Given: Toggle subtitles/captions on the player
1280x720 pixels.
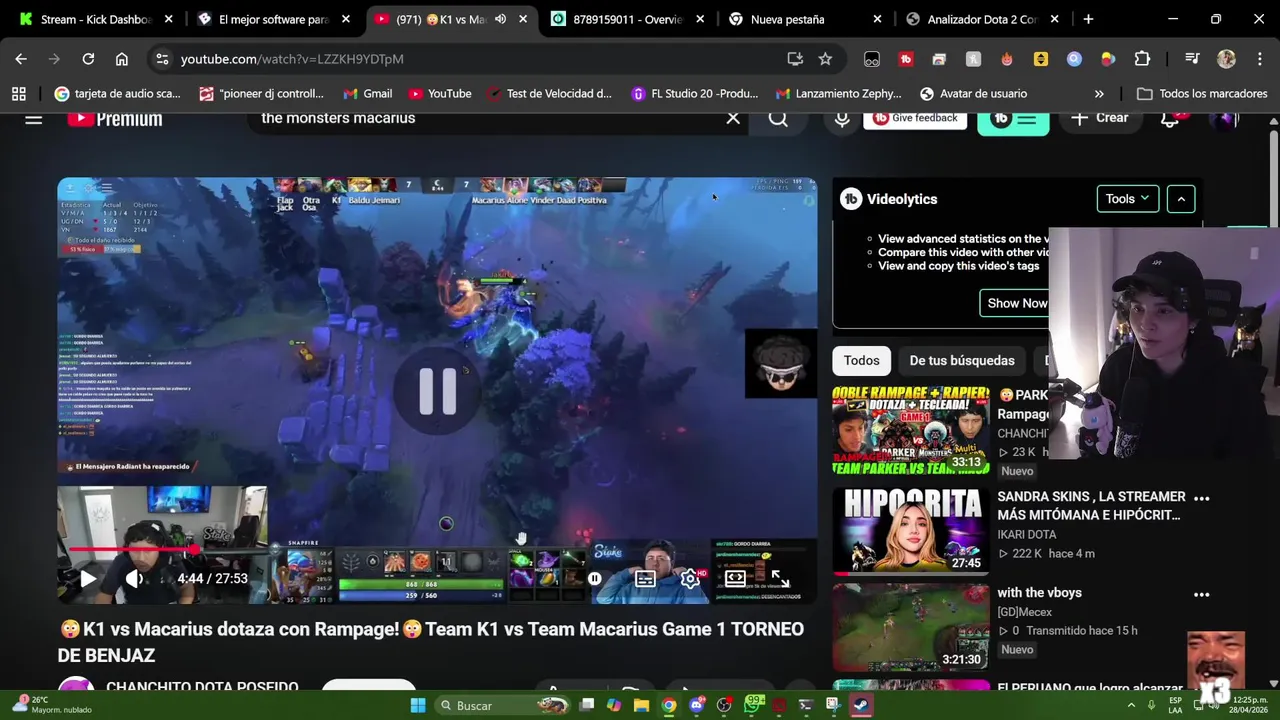Looking at the screenshot, I should pyautogui.click(x=645, y=578).
